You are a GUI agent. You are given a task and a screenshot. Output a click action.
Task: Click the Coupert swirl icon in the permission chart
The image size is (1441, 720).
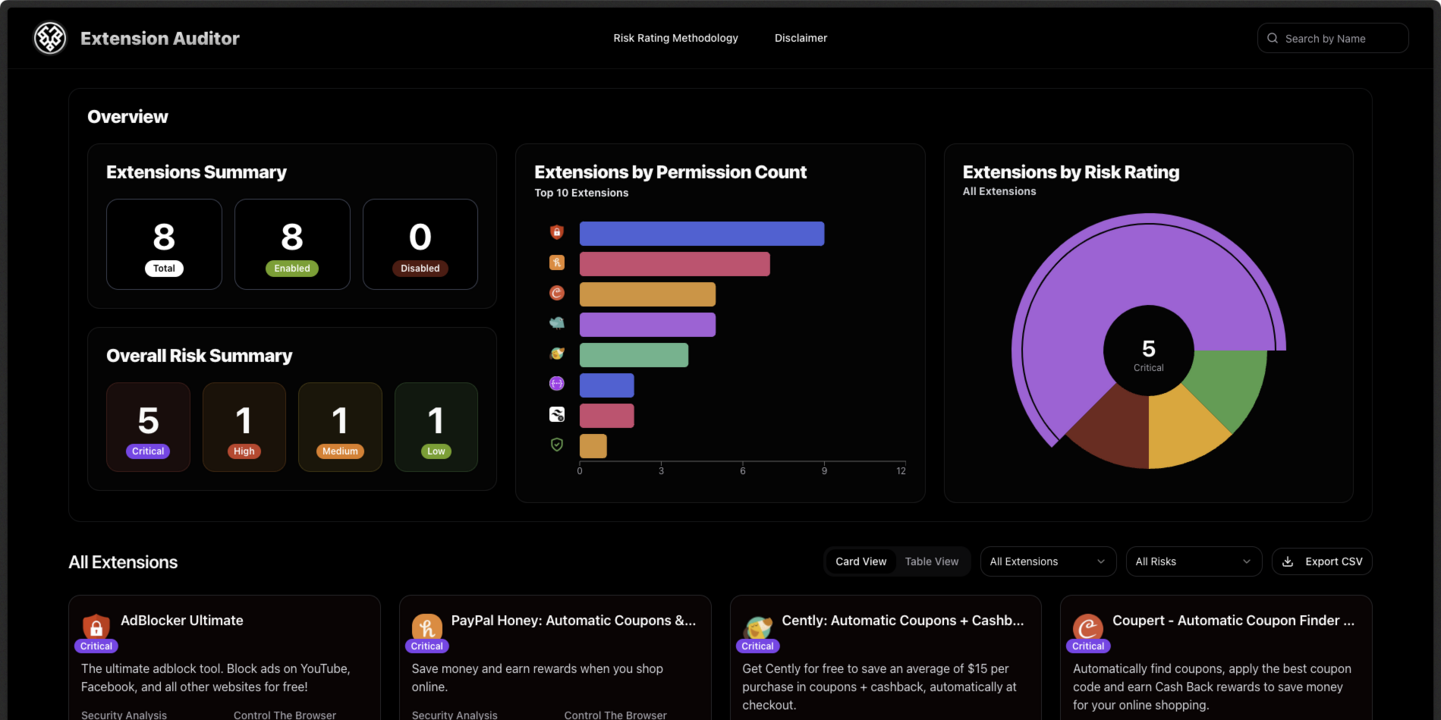(x=557, y=292)
